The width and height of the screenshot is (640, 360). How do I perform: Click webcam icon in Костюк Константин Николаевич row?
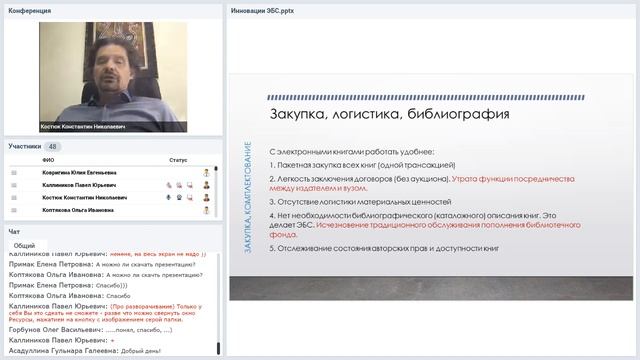pyautogui.click(x=179, y=198)
